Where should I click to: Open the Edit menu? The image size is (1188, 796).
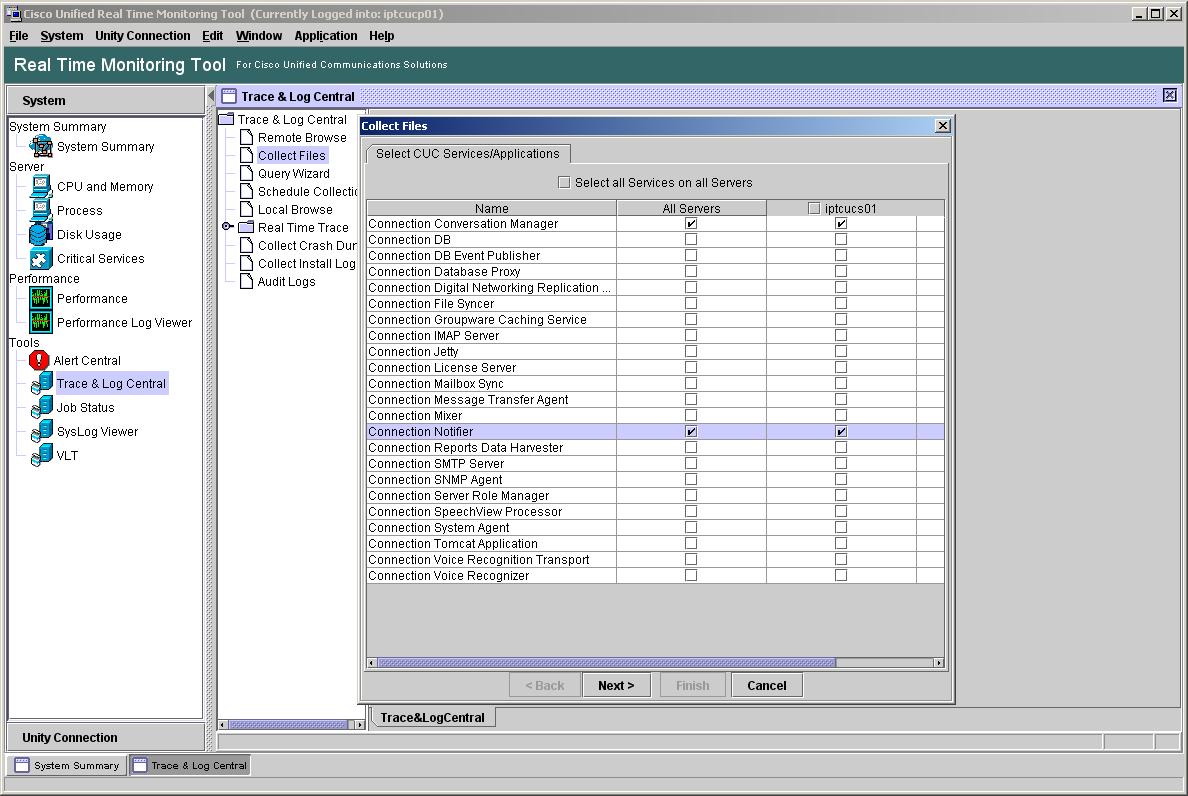tap(212, 36)
